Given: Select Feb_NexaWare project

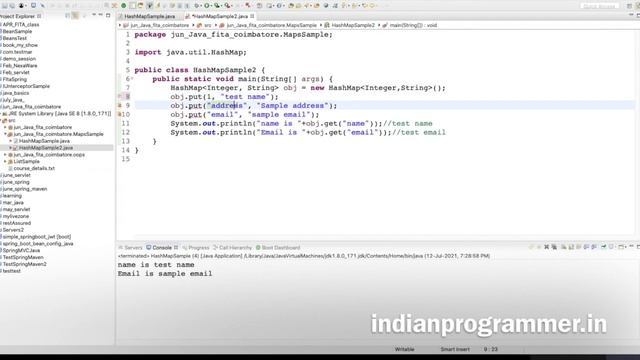Looking at the screenshot, I should [x=19, y=65].
